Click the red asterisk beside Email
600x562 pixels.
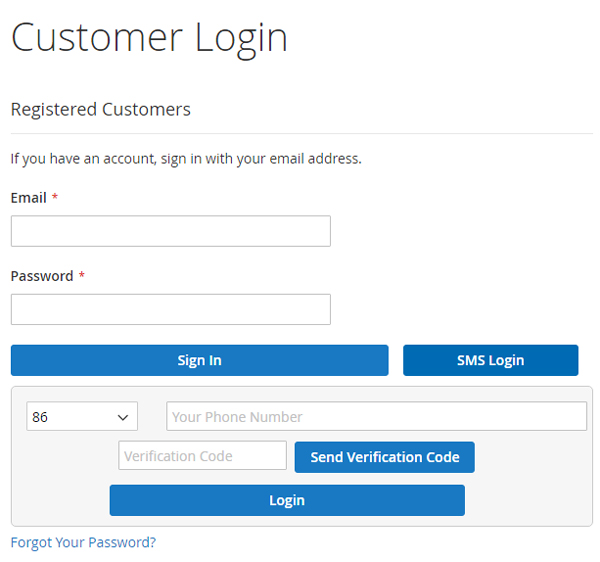pos(55,198)
